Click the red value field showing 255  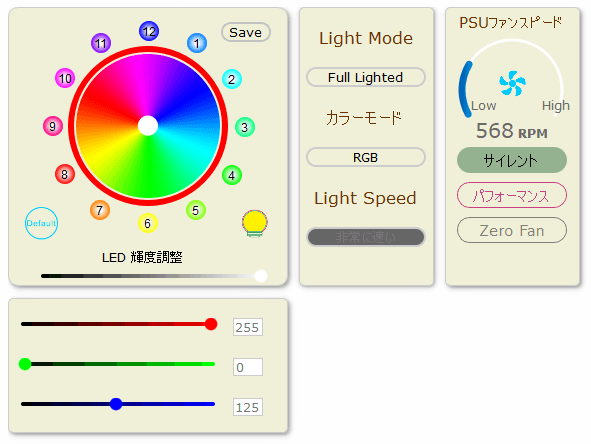pos(248,327)
